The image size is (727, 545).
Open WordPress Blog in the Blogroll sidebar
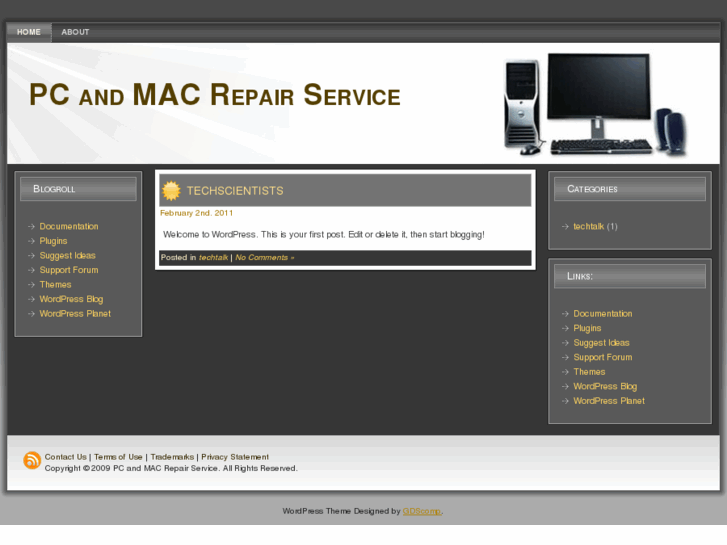point(71,299)
